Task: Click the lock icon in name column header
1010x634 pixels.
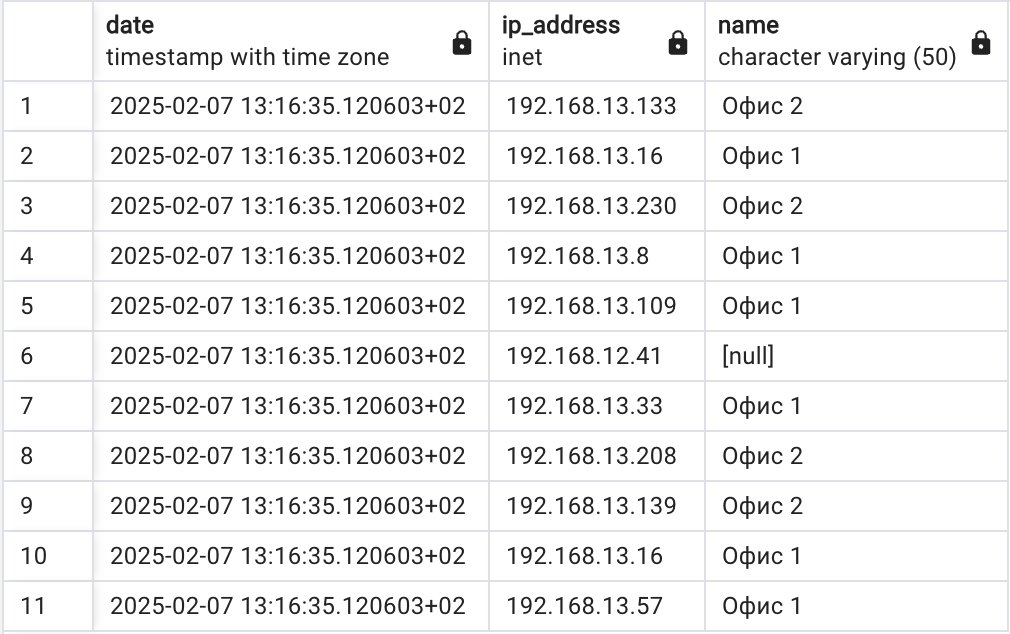Action: (x=980, y=43)
